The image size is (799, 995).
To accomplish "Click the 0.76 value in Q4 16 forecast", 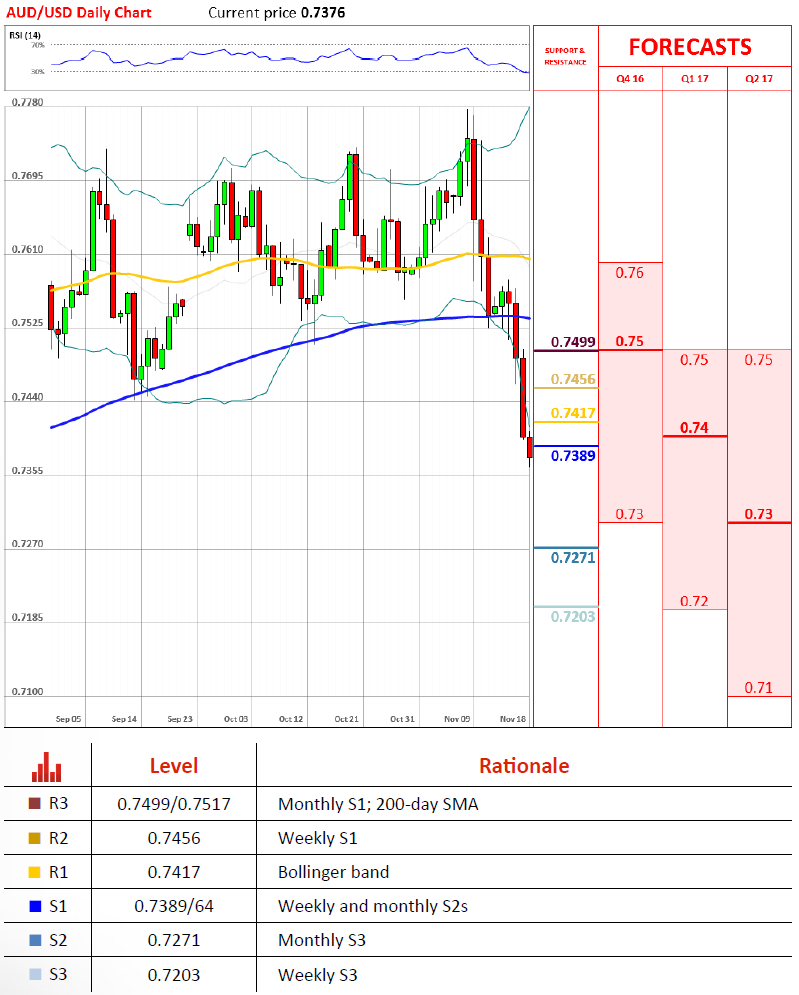I will 630,273.
